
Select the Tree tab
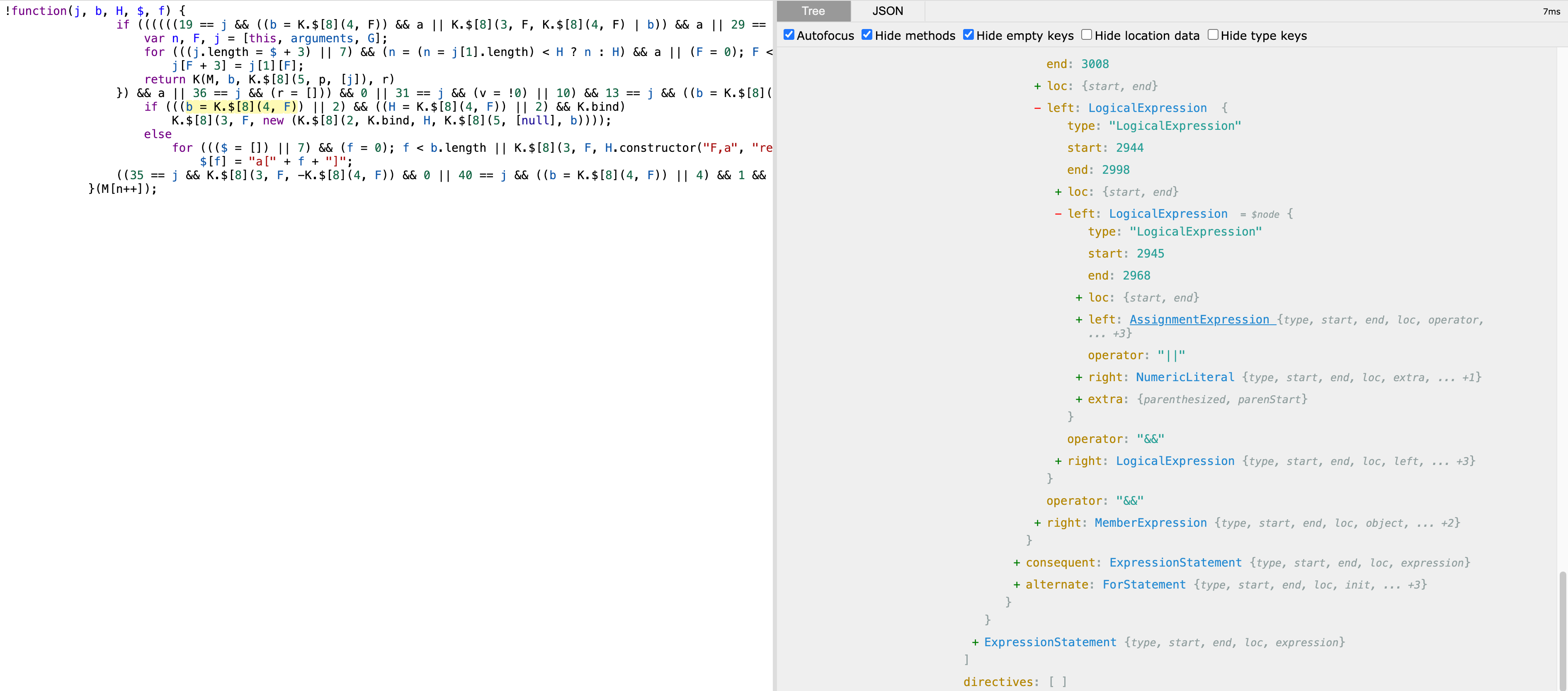[813, 11]
